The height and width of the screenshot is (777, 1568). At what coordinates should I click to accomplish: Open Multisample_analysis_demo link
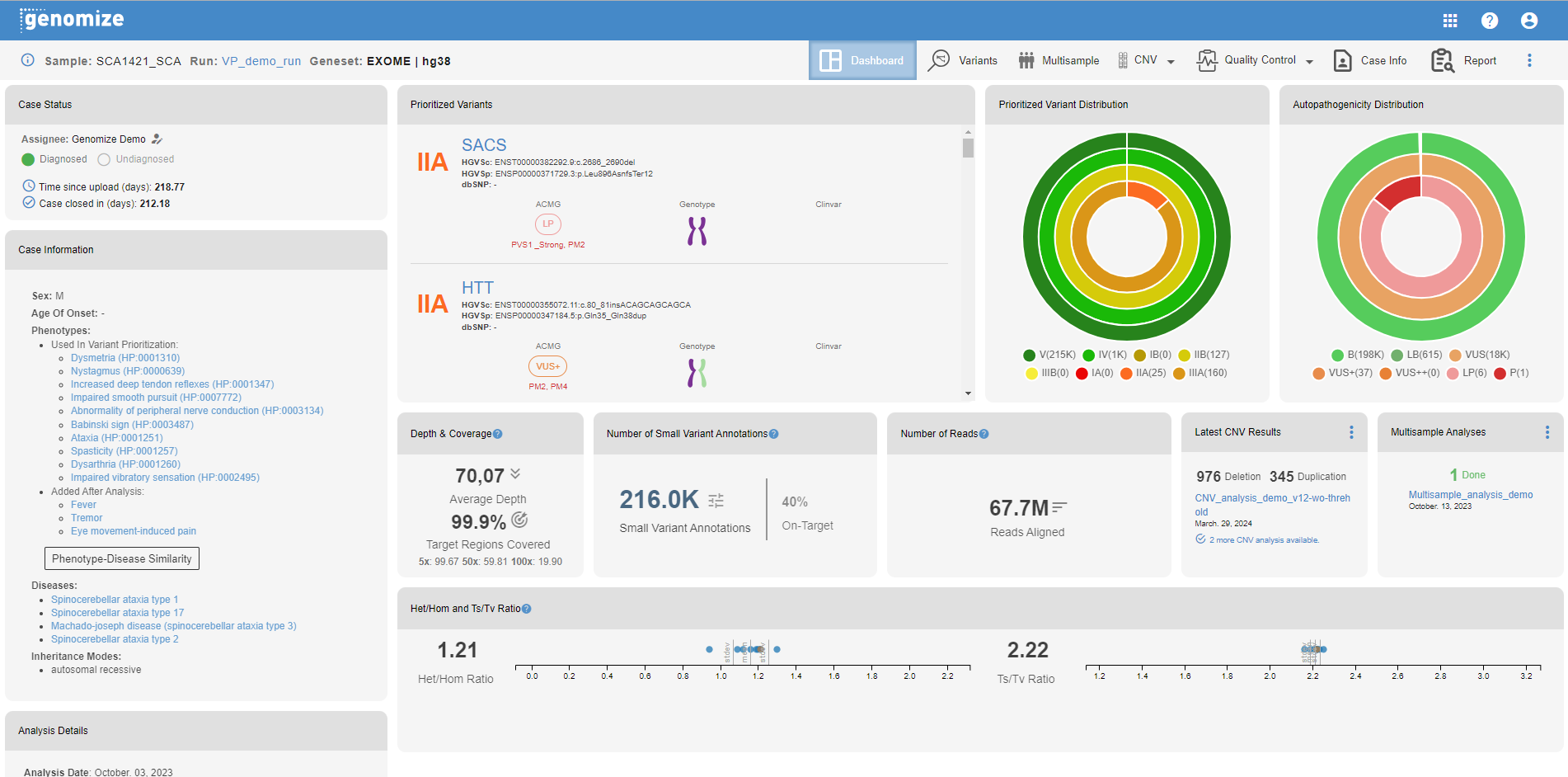[1471, 495]
